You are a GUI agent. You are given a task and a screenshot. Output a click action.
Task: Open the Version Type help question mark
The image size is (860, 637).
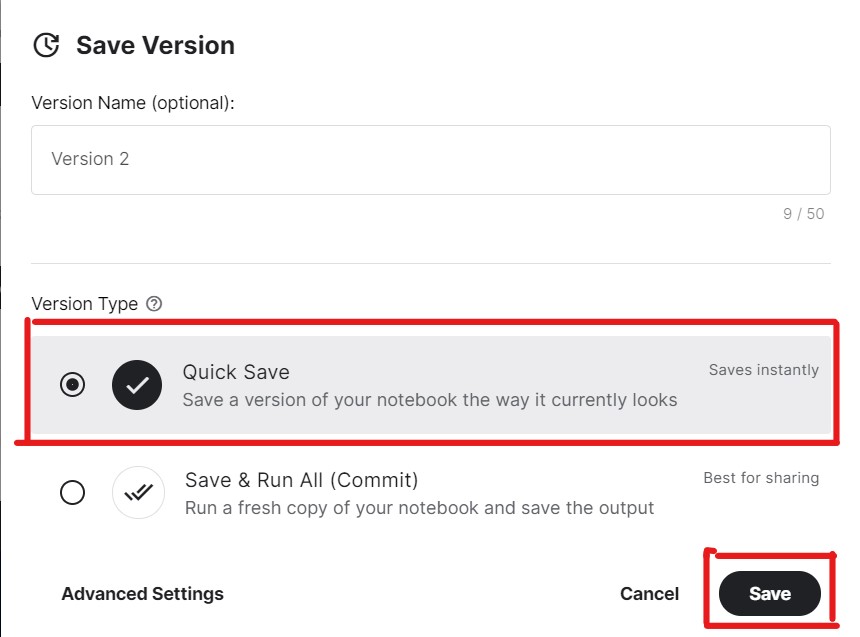(x=154, y=303)
